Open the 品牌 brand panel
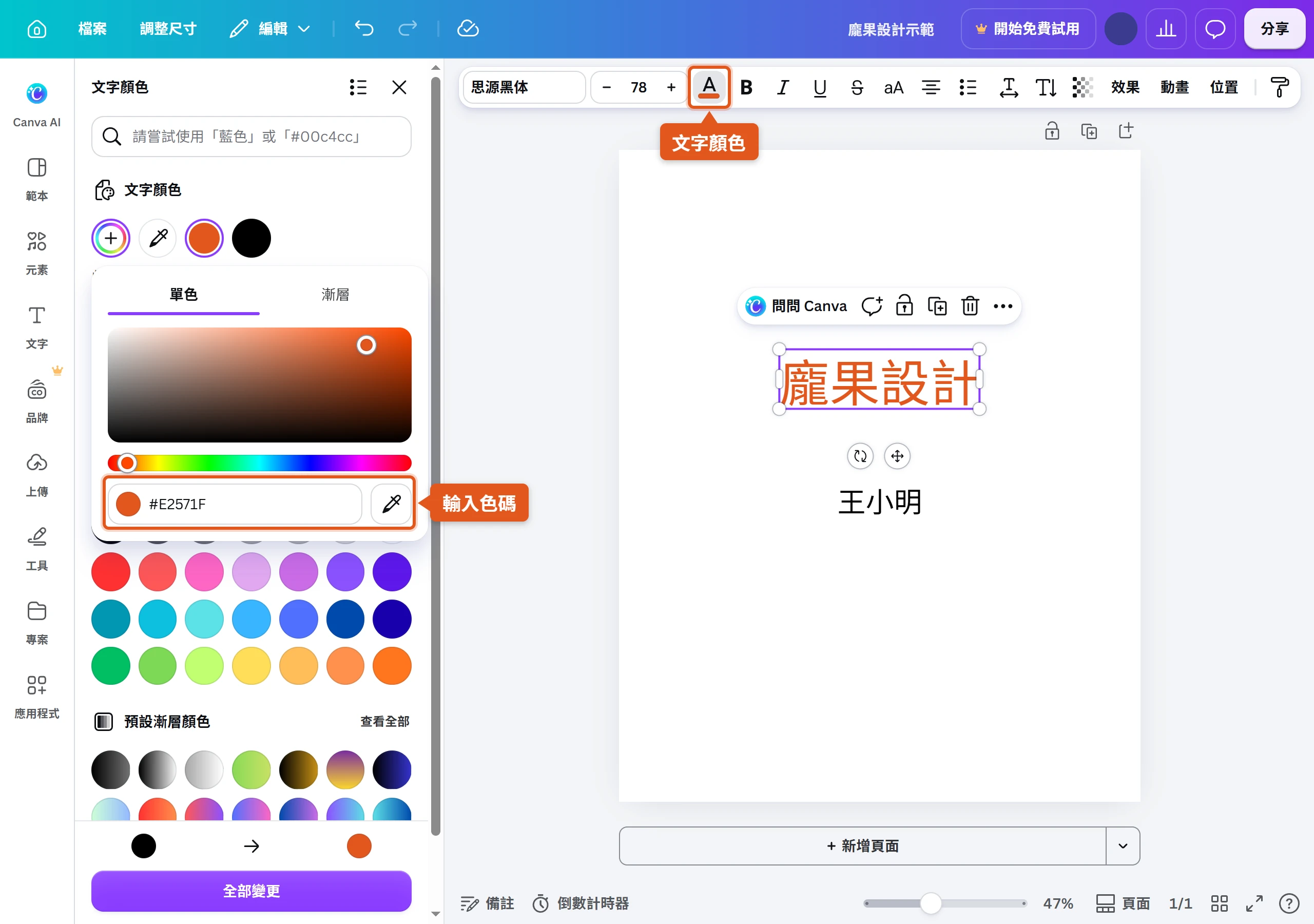1314x924 pixels. [36, 401]
